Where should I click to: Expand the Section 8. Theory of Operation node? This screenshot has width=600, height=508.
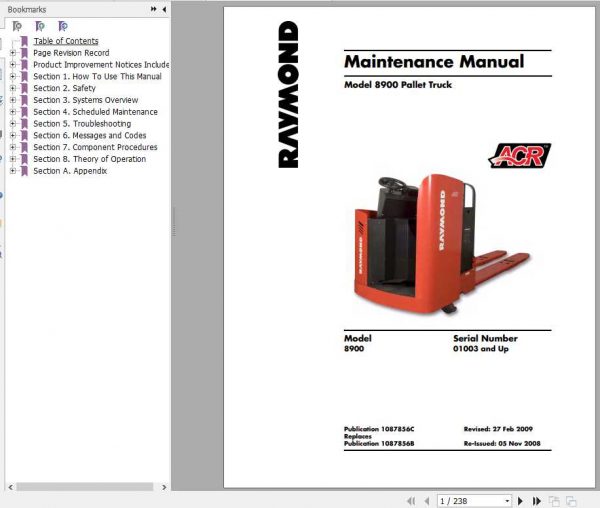pos(13,159)
